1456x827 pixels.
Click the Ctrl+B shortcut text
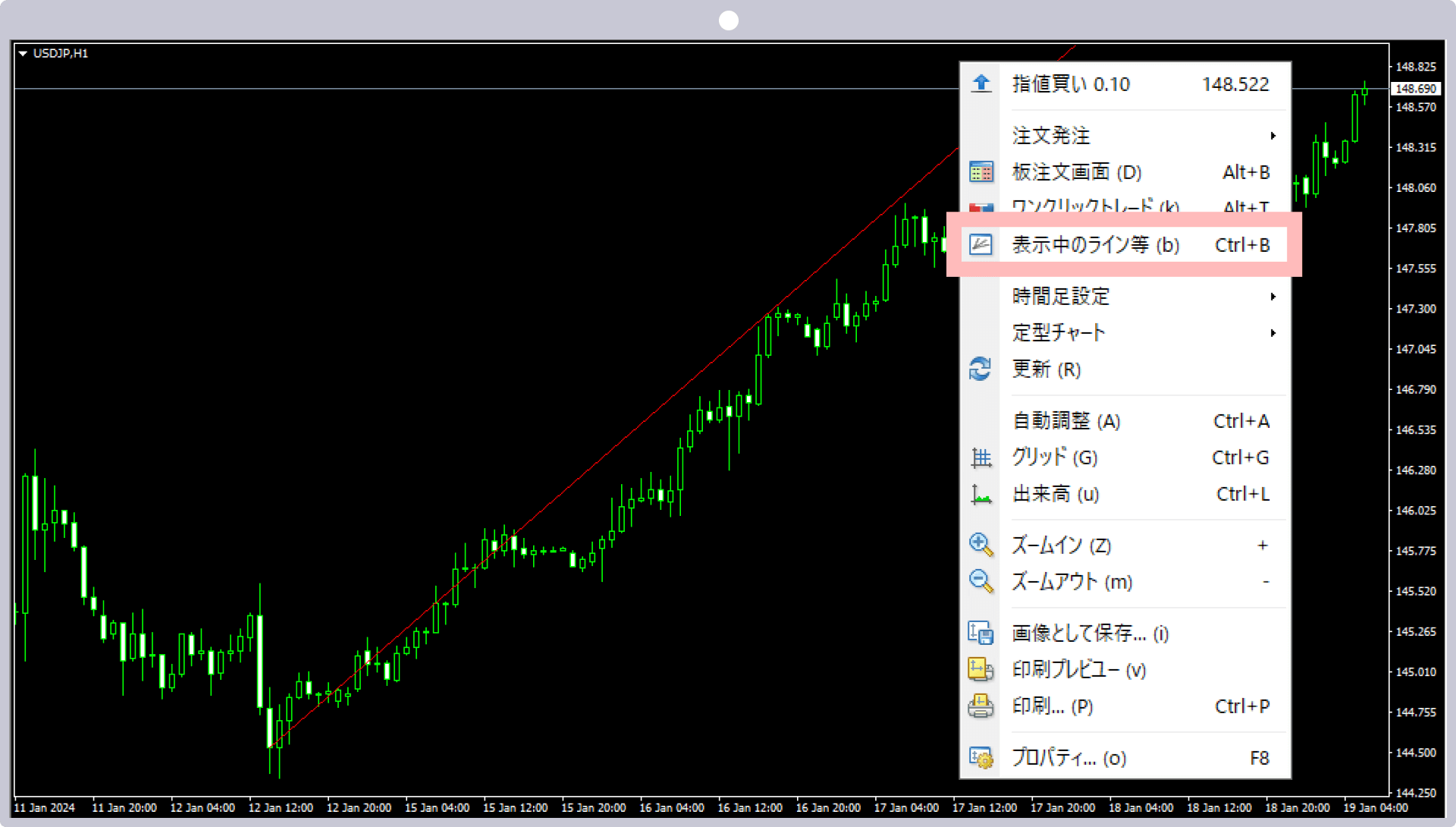tap(1242, 245)
